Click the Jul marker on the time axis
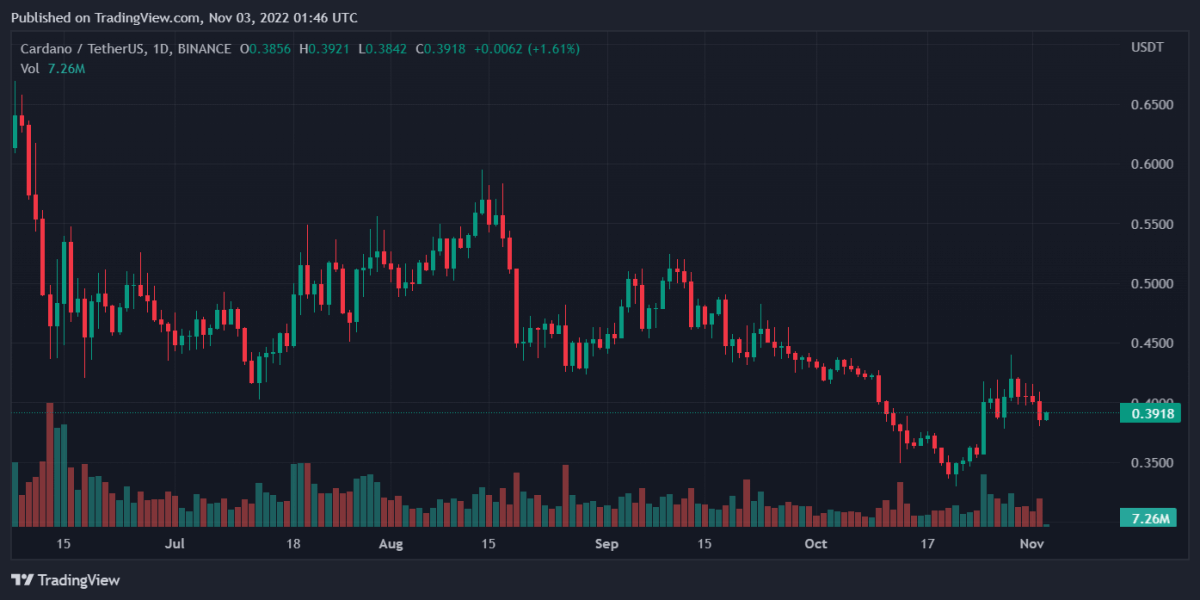This screenshot has width=1200, height=600. coord(176,544)
